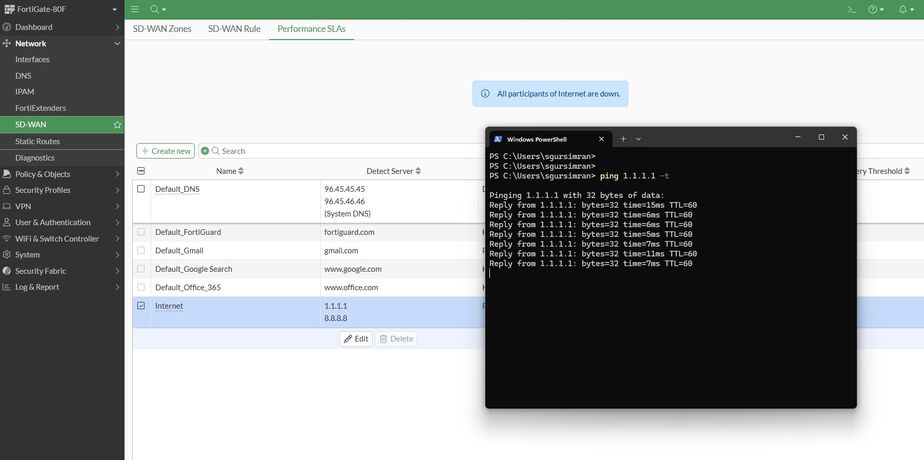Switch to the SD-WAN Rule tab
This screenshot has width=924, height=460.
click(x=234, y=29)
